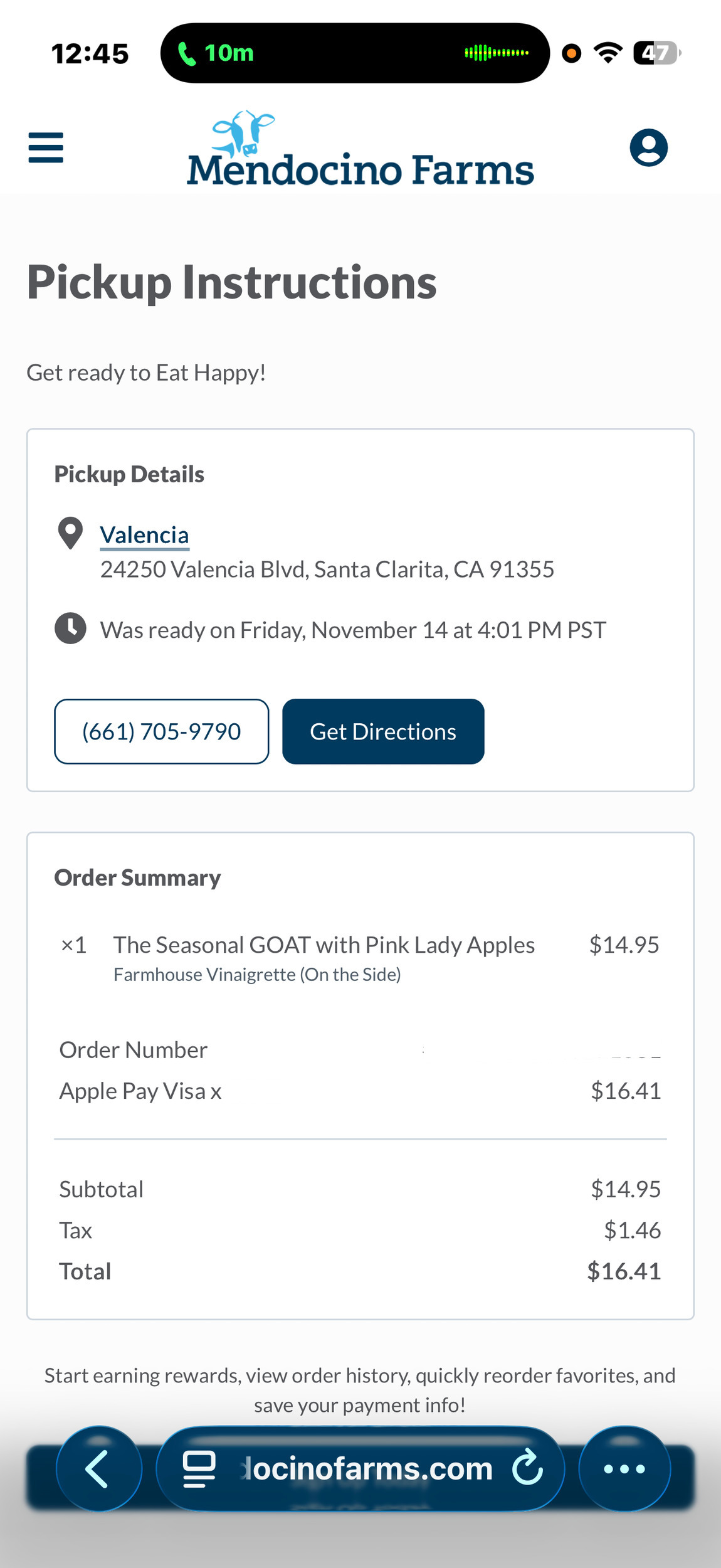Viewport: 721px width, 1568px height.
Task: Reload the page with the refresh icon
Action: tap(527, 1468)
